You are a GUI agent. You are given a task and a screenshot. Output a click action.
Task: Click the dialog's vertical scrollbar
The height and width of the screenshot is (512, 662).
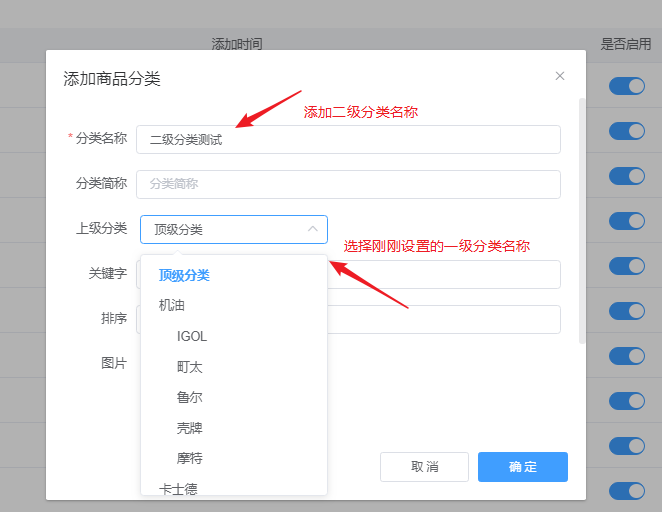(582, 220)
